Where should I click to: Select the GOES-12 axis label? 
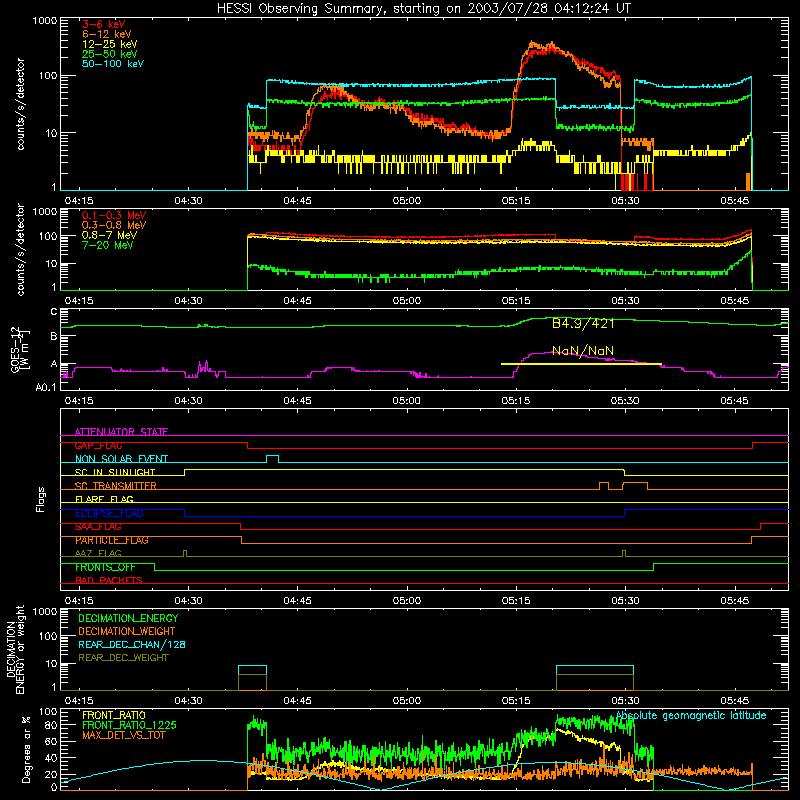point(20,349)
